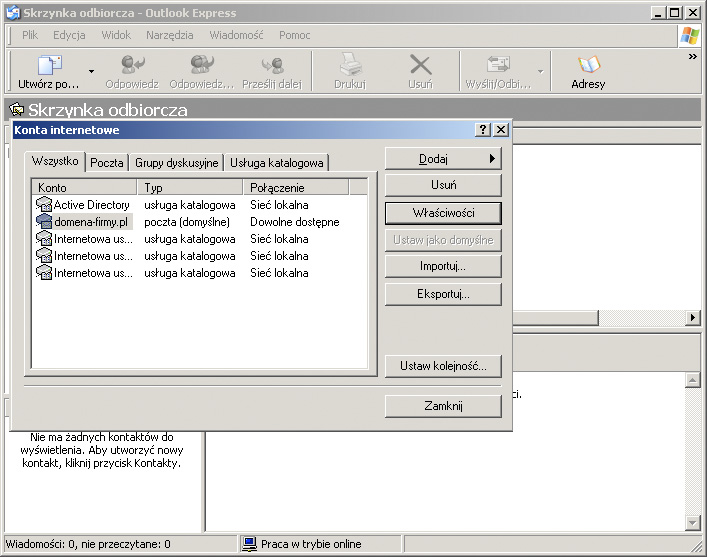Open the Dodaj submenu button

[443, 159]
